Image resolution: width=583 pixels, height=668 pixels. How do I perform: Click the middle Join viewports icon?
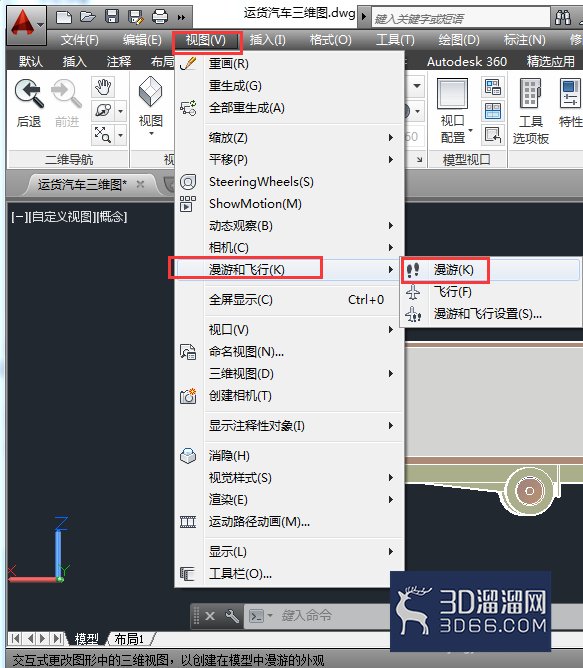click(x=493, y=111)
